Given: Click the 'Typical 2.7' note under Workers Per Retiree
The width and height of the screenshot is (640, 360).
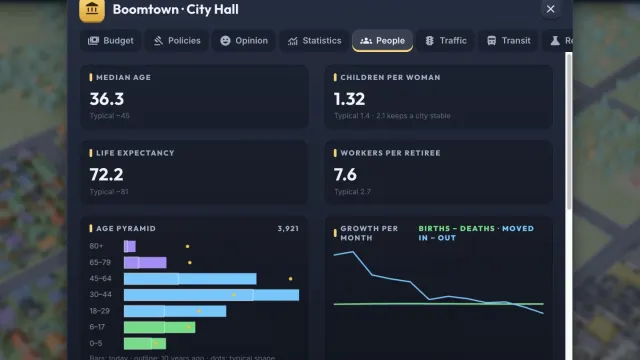Looking at the screenshot, I should (352, 192).
